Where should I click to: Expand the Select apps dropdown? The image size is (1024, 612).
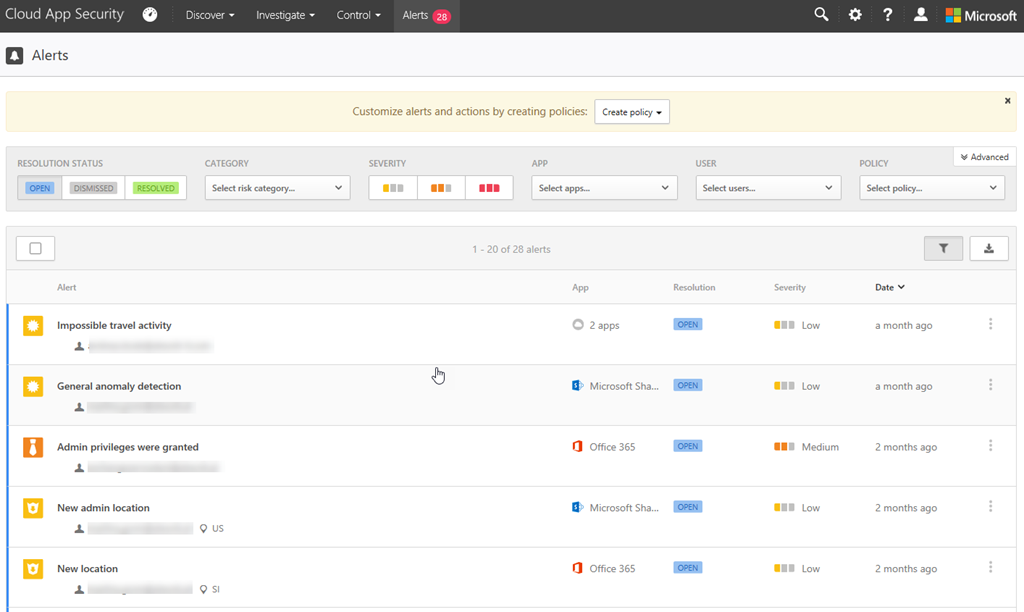[604, 188]
